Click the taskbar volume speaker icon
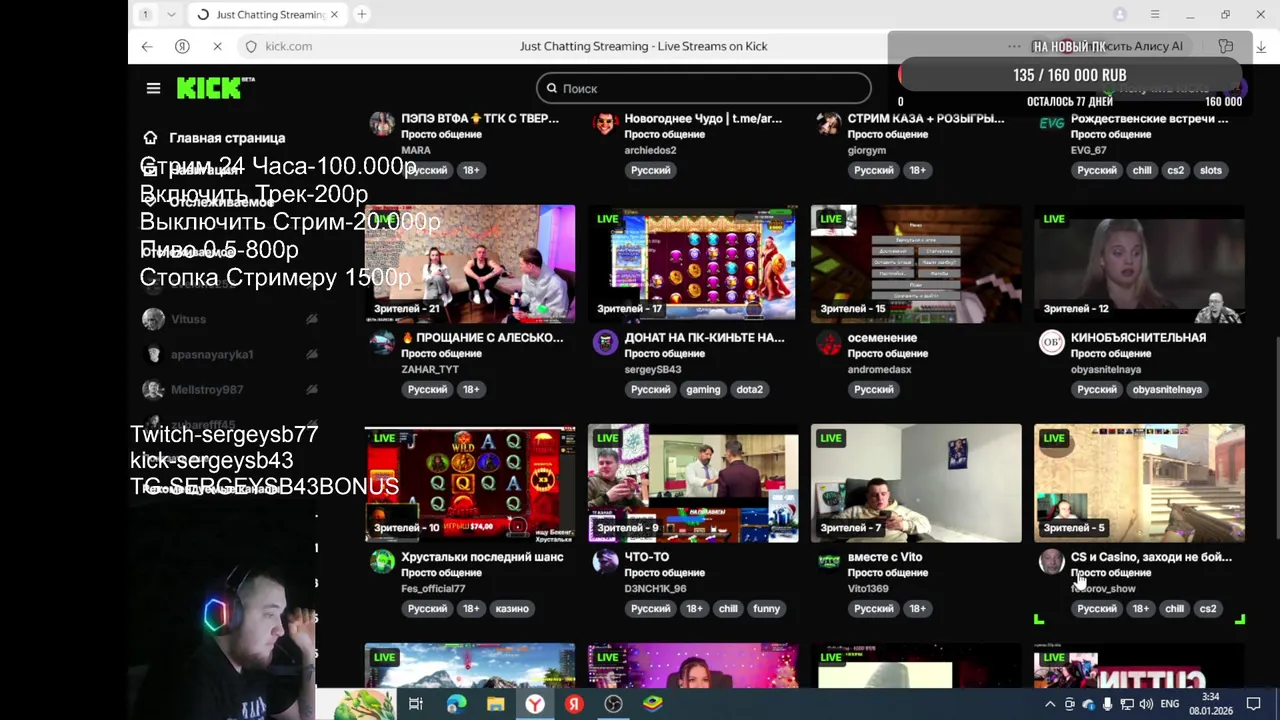Viewport: 1280px width, 720px height. tap(1146, 704)
